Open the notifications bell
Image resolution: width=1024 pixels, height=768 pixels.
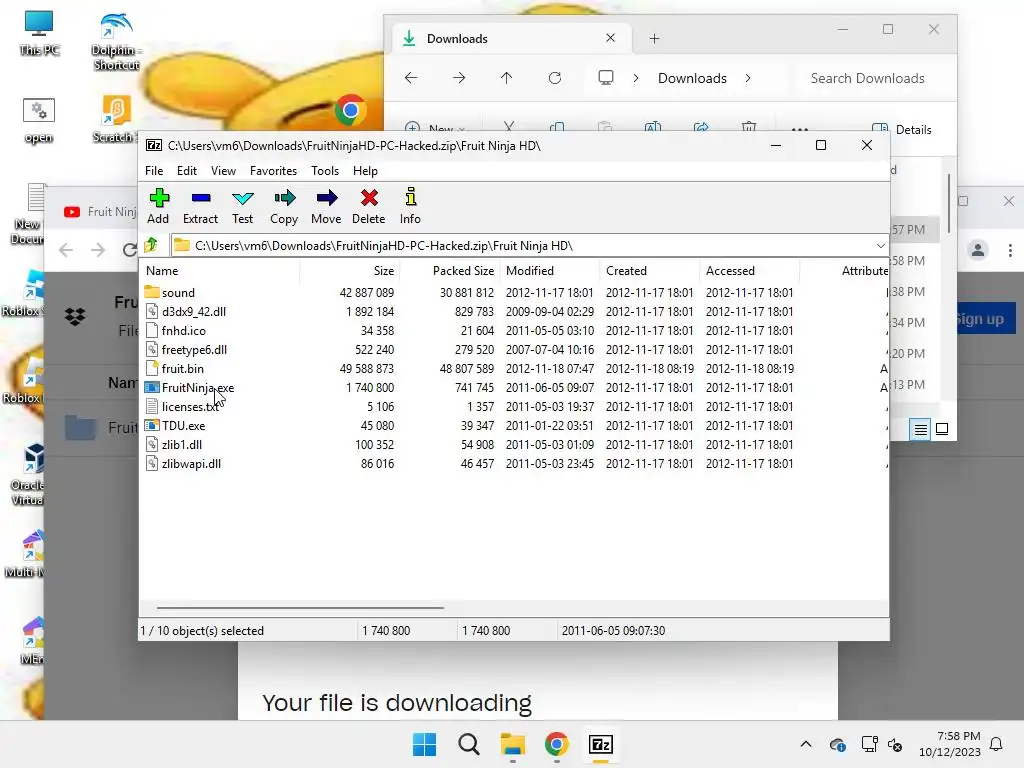click(997, 744)
